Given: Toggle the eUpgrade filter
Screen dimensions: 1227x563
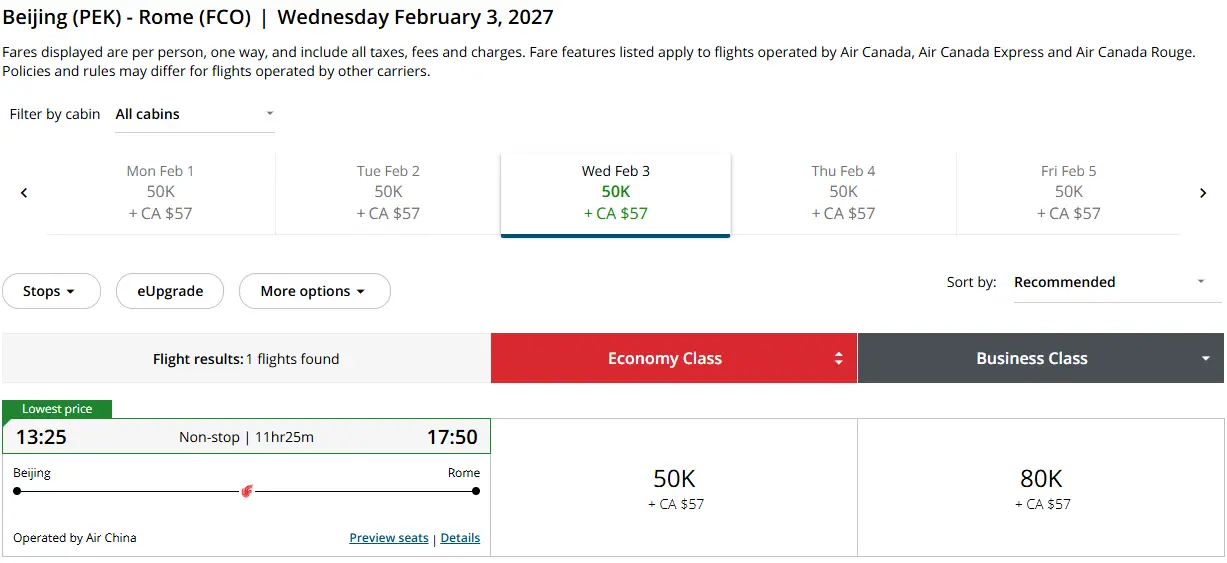Looking at the screenshot, I should coord(170,291).
